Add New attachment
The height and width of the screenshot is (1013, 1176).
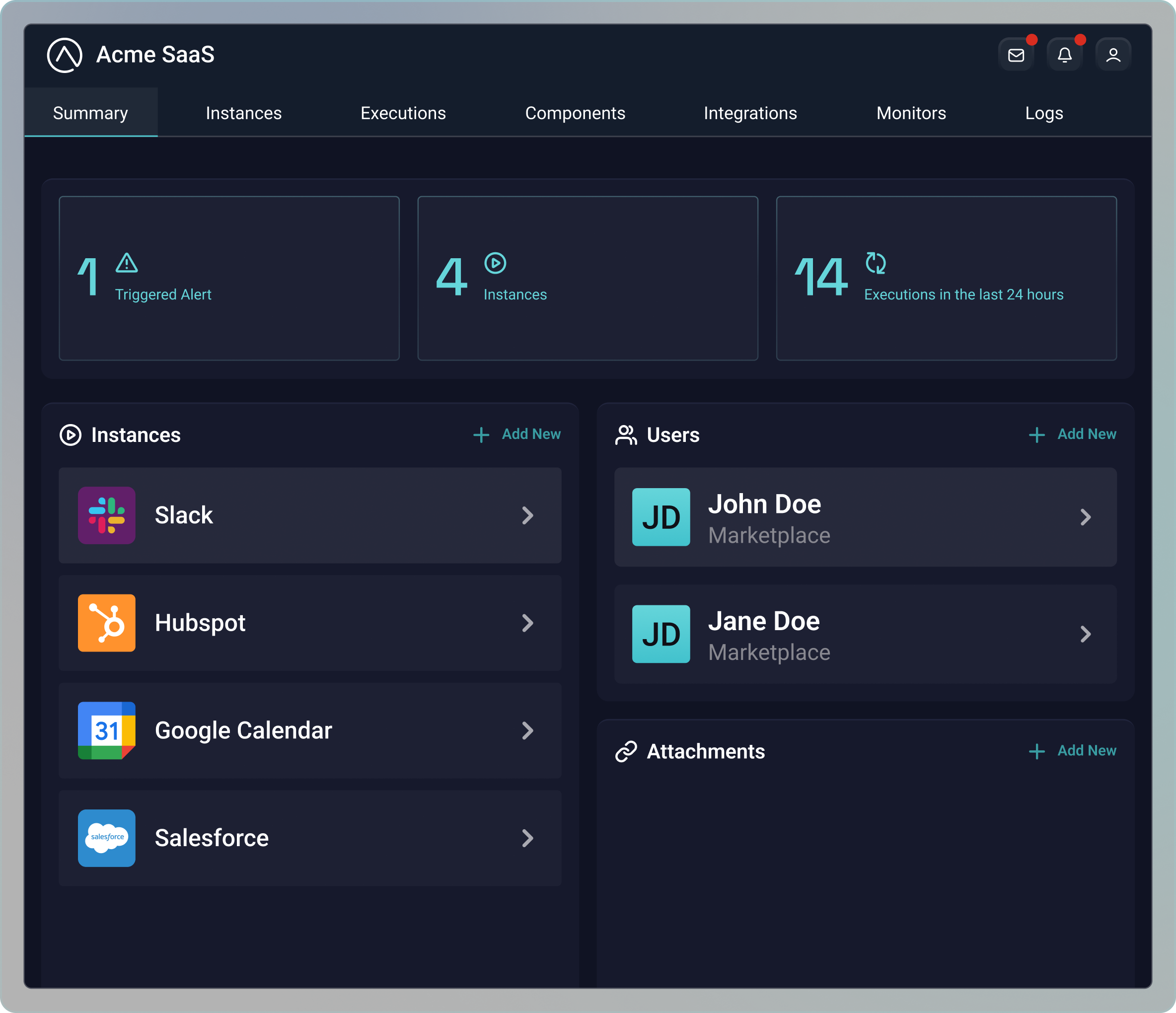1072,751
